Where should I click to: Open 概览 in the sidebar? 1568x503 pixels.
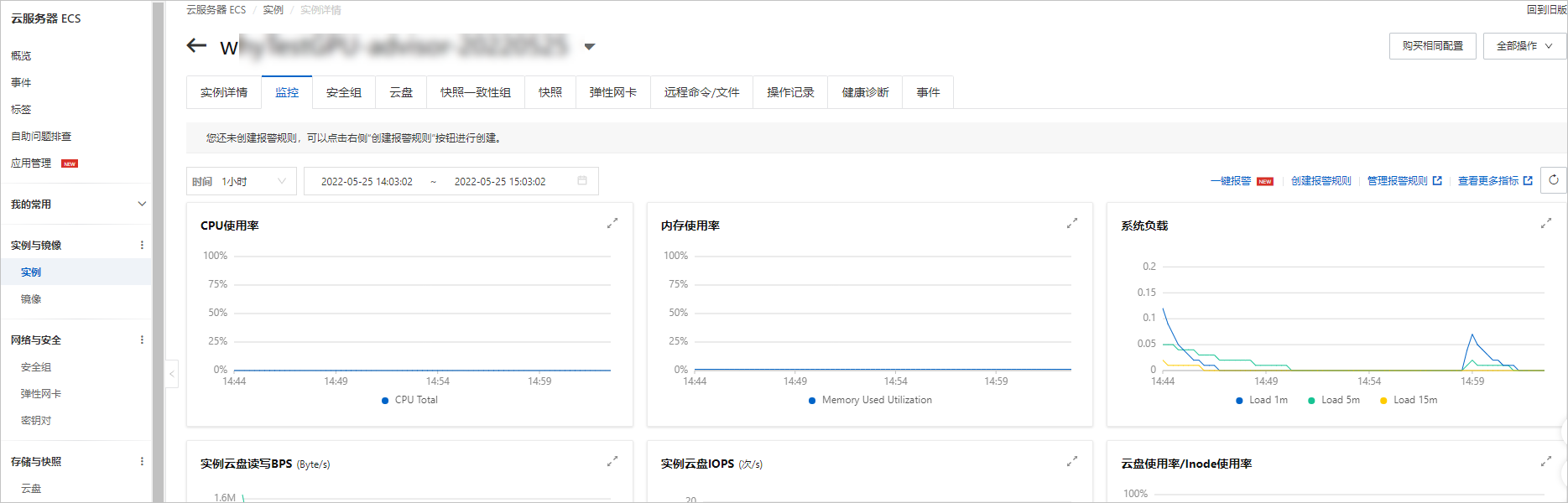tap(21, 56)
